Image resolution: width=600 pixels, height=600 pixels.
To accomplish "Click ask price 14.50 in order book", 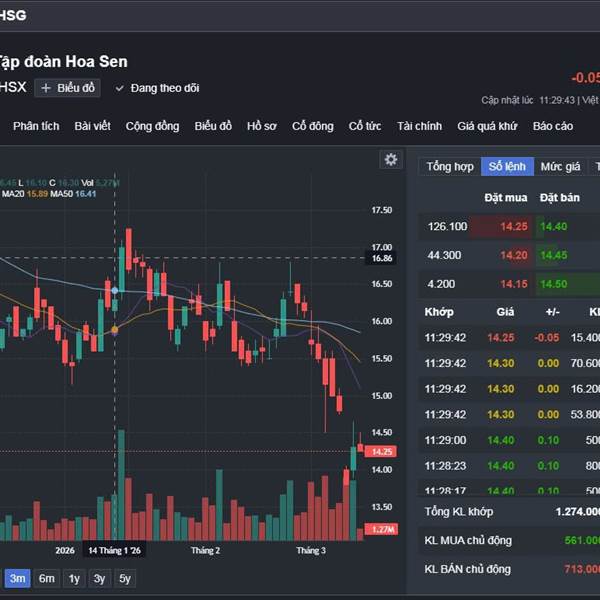I will click(x=554, y=284).
